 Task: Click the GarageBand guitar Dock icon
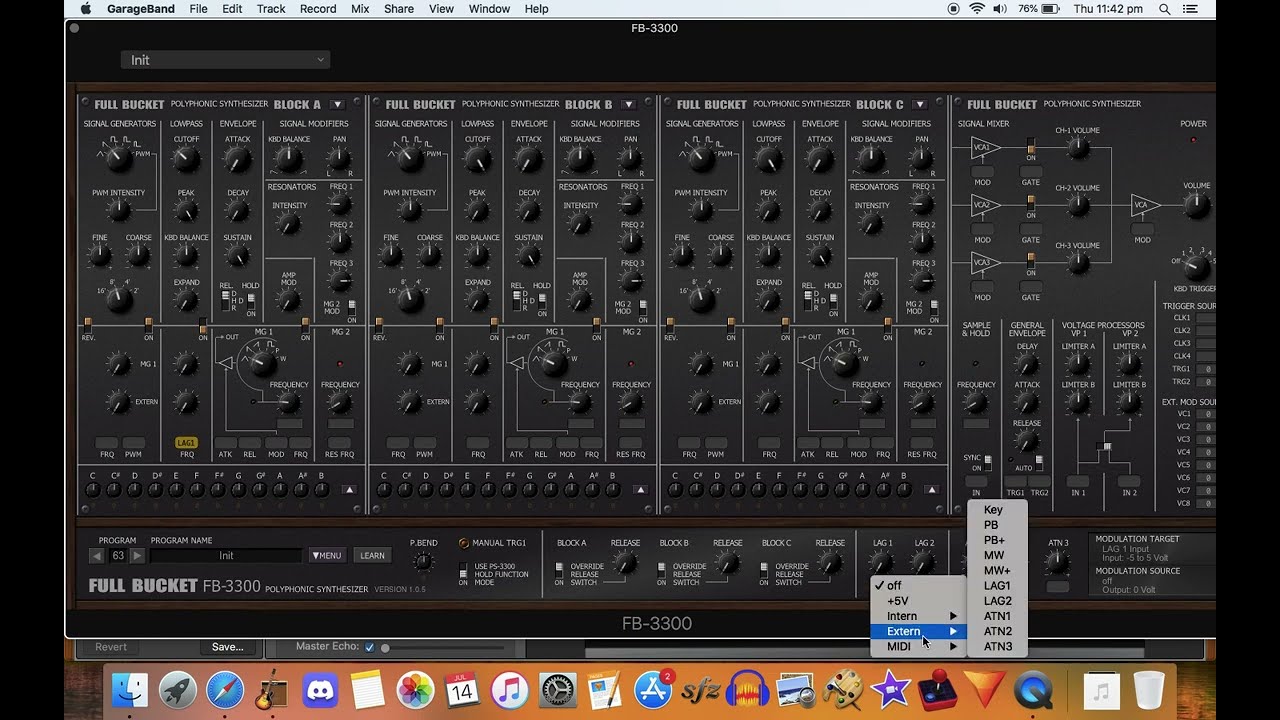point(272,690)
